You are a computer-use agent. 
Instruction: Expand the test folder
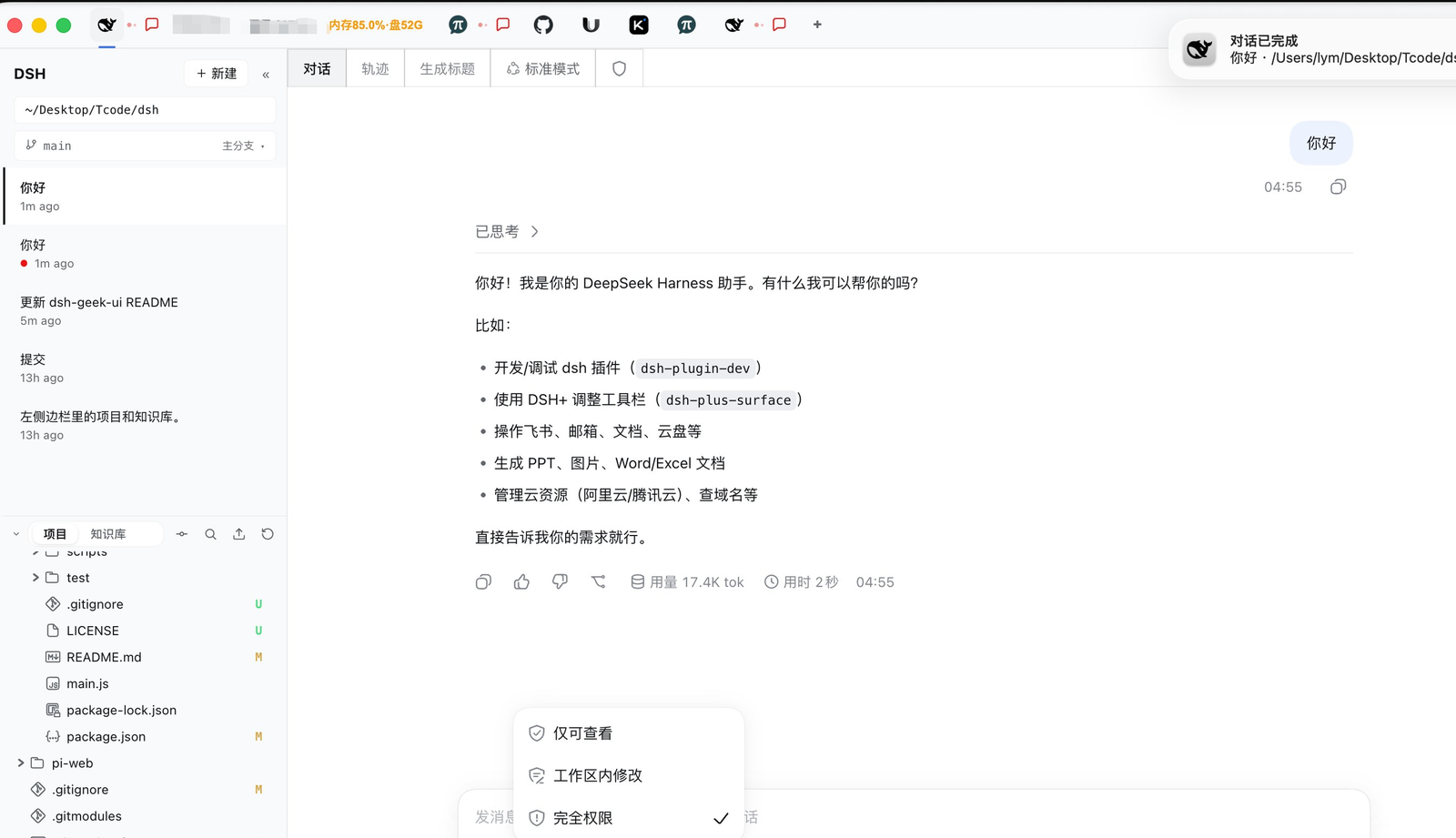(35, 578)
